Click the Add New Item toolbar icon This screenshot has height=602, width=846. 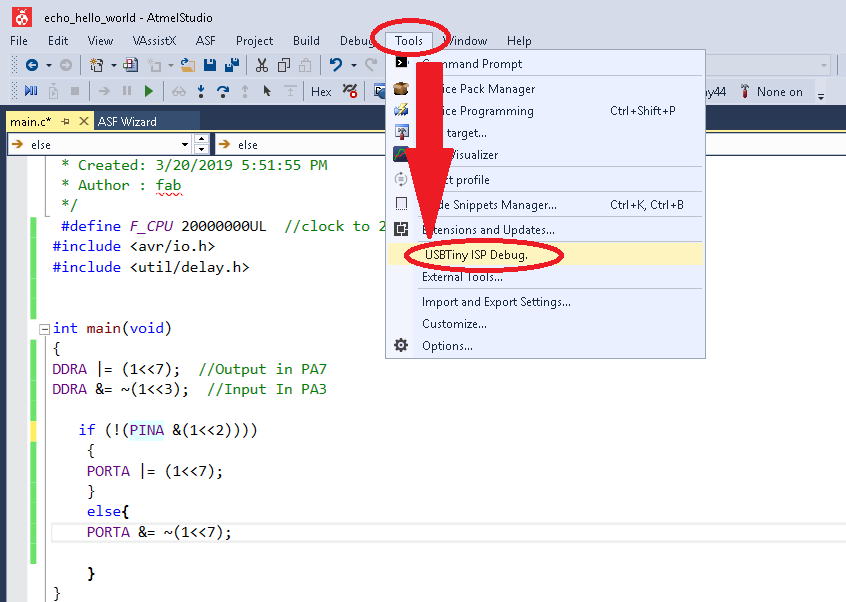pyautogui.click(x=131, y=65)
